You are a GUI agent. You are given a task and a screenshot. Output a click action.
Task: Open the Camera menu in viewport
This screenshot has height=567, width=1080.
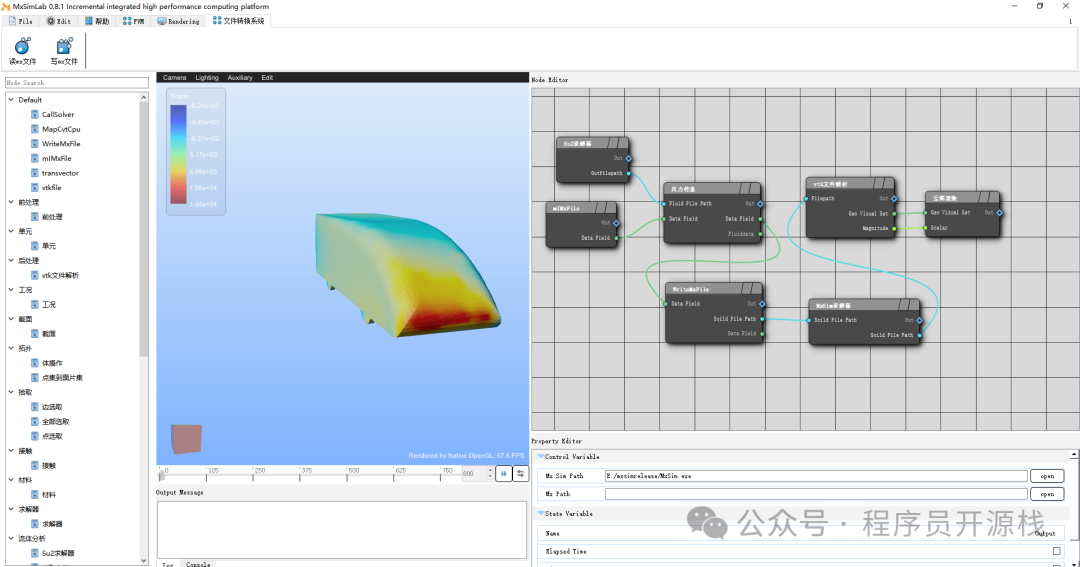[x=174, y=78]
